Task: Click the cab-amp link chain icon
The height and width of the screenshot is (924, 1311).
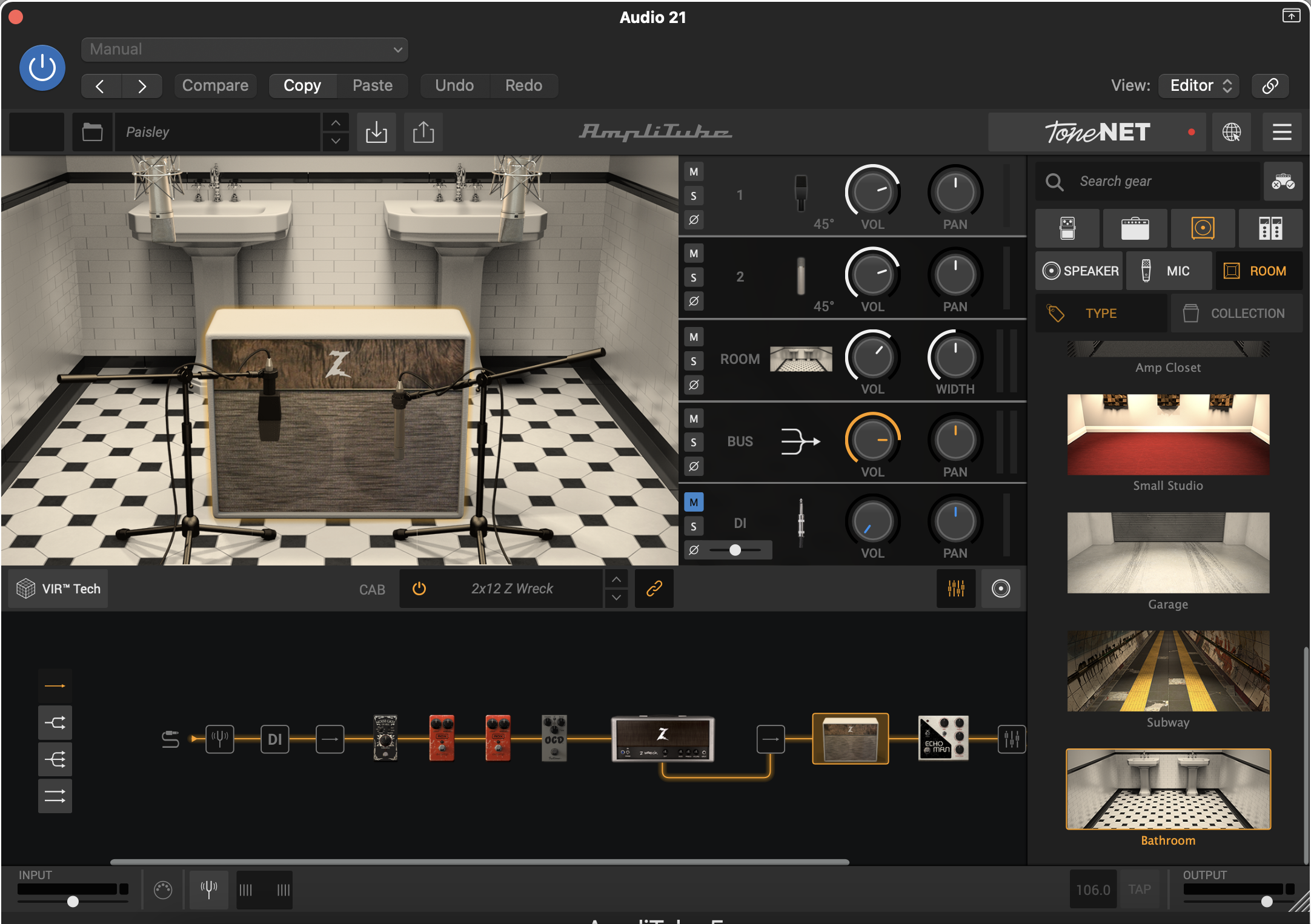Action: pyautogui.click(x=654, y=589)
